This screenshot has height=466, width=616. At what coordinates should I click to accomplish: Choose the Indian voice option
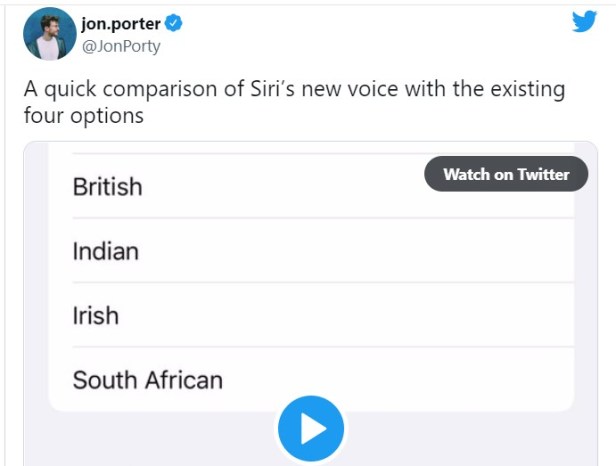pyautogui.click(x=106, y=251)
